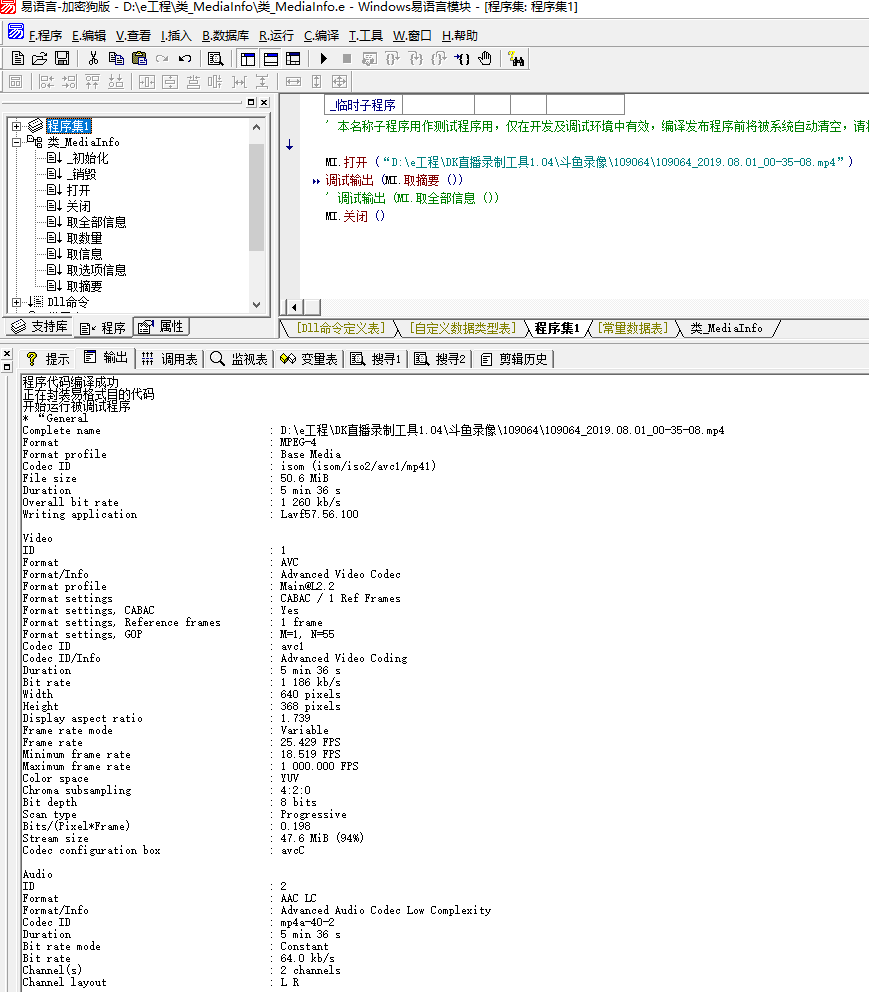Click the Copy toolbar icon
This screenshot has height=992, width=869.
pos(116,59)
